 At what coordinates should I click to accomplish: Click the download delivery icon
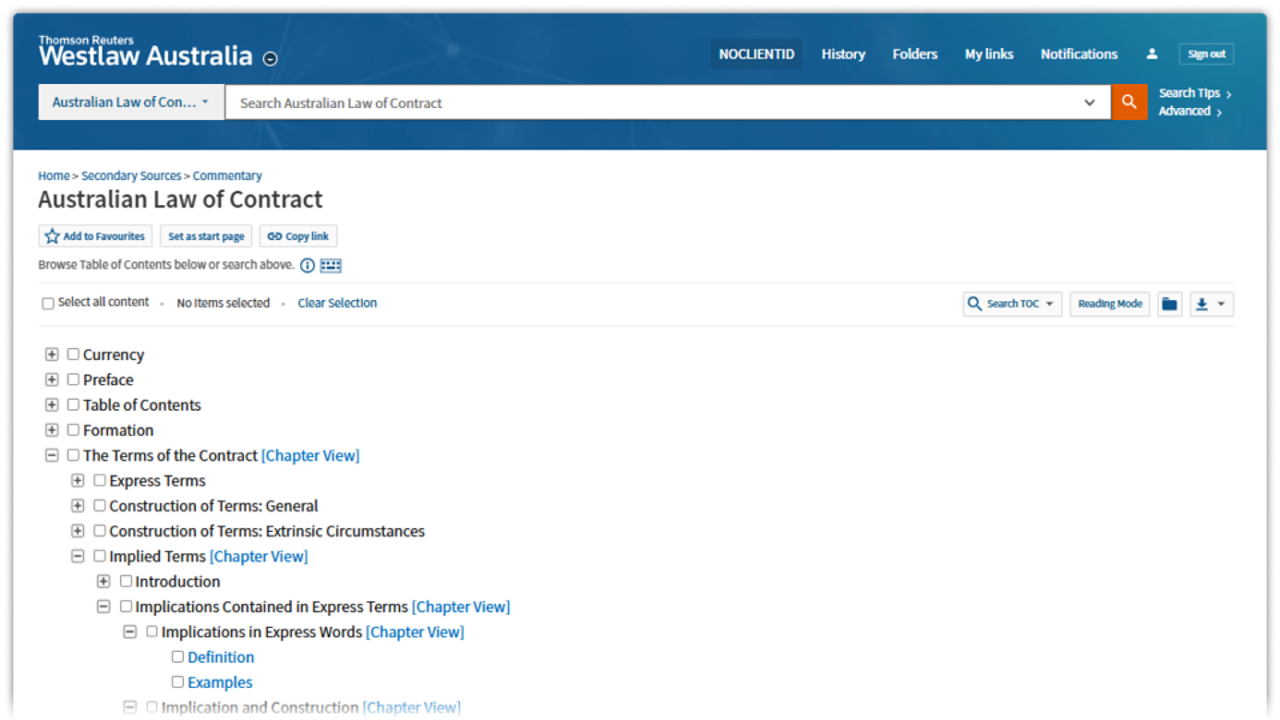click(x=1203, y=304)
